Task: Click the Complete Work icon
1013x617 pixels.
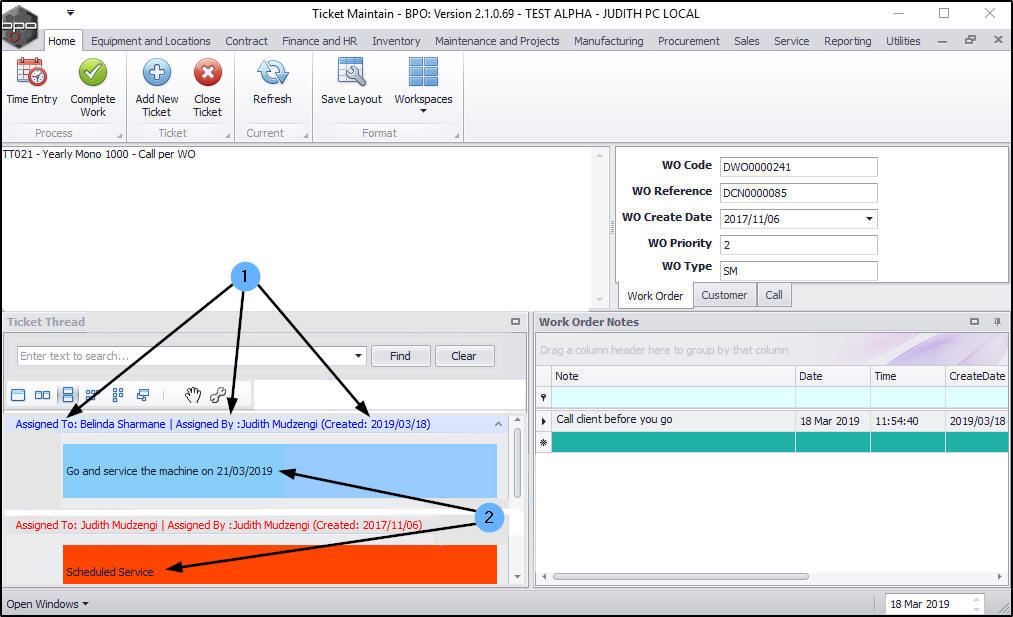Action: click(x=93, y=72)
